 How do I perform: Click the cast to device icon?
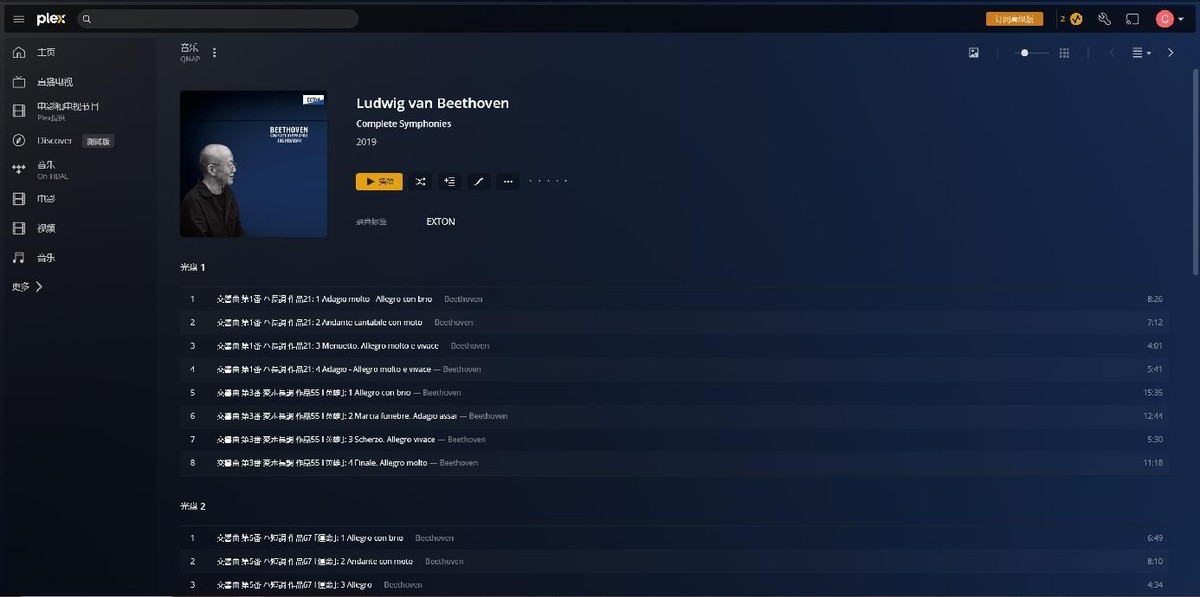pyautogui.click(x=1133, y=19)
